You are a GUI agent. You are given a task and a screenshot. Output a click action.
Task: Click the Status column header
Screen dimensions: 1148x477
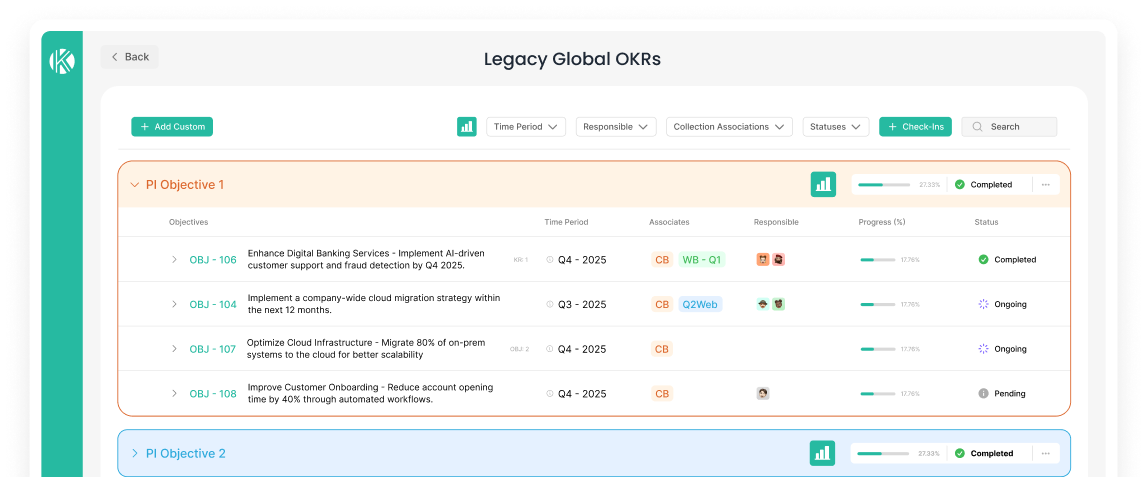click(x=986, y=222)
